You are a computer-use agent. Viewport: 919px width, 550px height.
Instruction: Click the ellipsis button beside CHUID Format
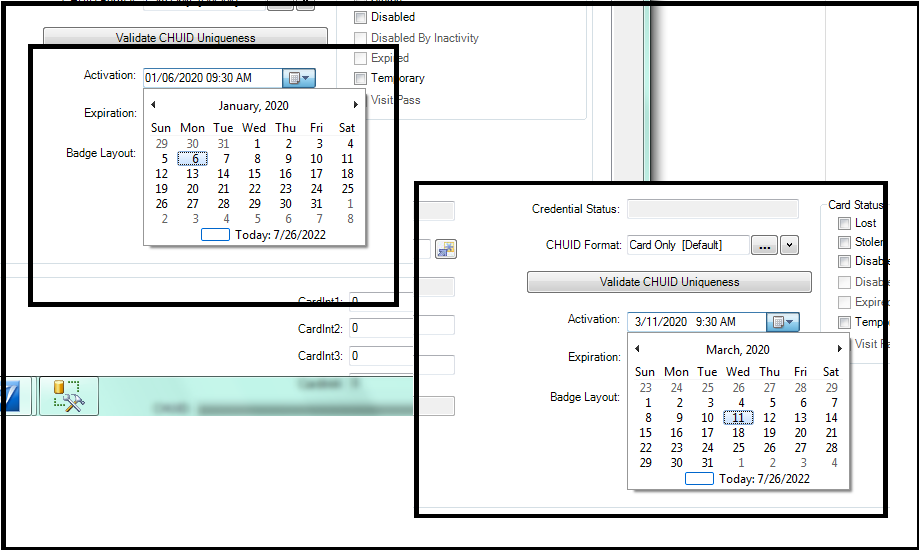[x=764, y=245]
